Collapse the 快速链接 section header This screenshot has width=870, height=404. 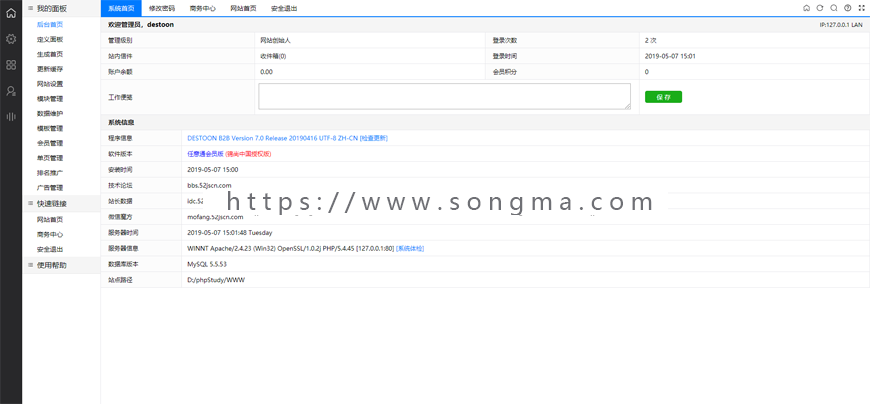[x=61, y=204]
